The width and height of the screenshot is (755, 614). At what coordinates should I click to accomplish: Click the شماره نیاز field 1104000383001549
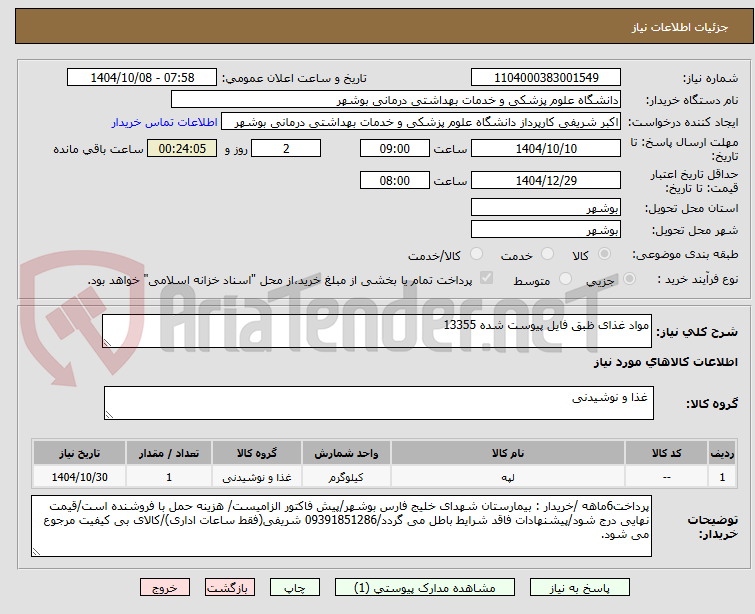pyautogui.click(x=546, y=78)
